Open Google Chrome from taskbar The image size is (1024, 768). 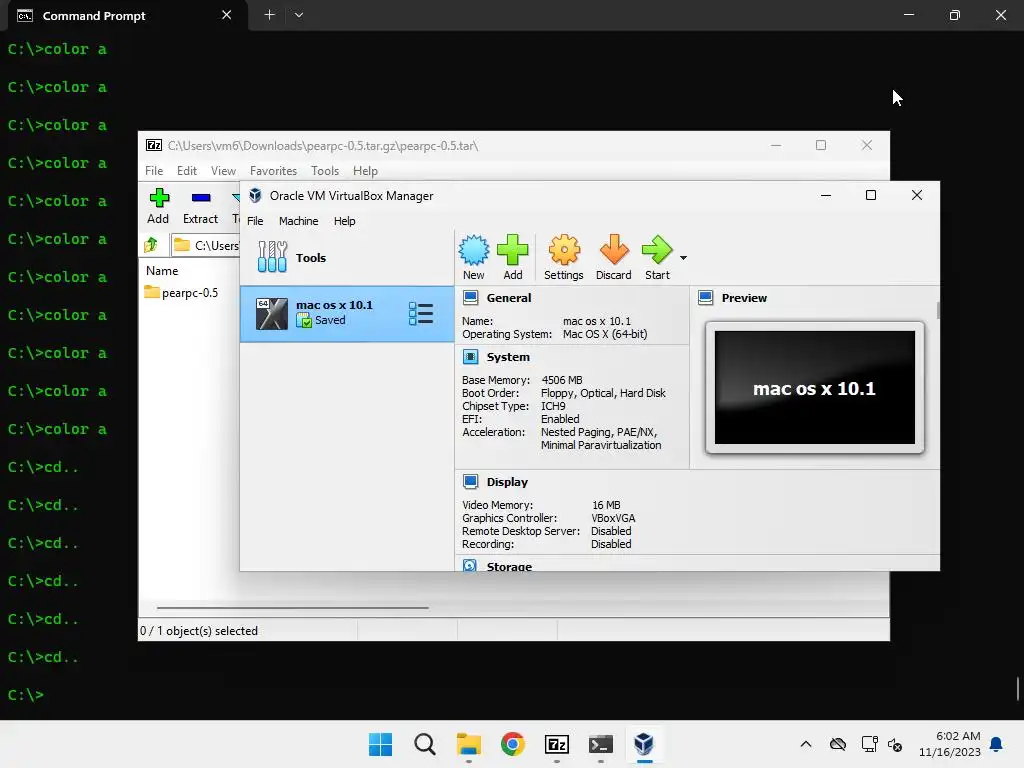[x=513, y=744]
